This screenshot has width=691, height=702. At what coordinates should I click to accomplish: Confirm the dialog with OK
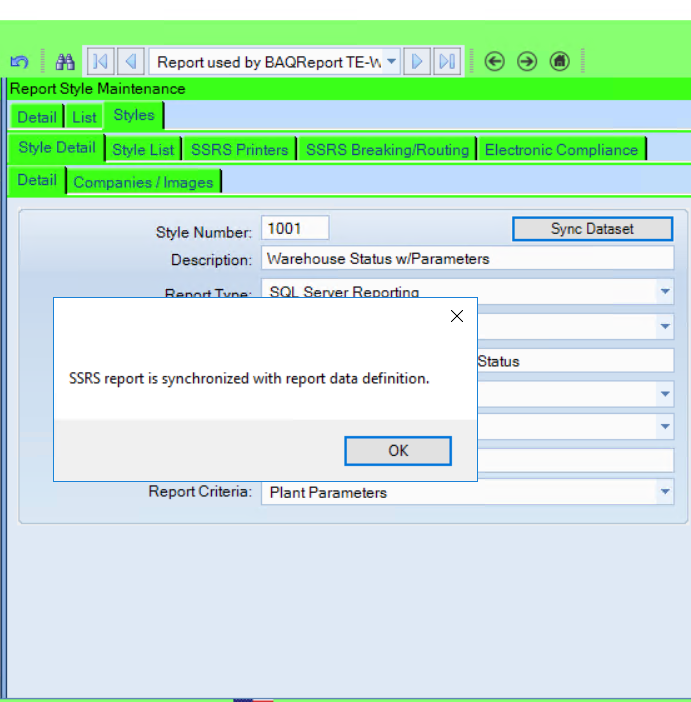coord(398,450)
